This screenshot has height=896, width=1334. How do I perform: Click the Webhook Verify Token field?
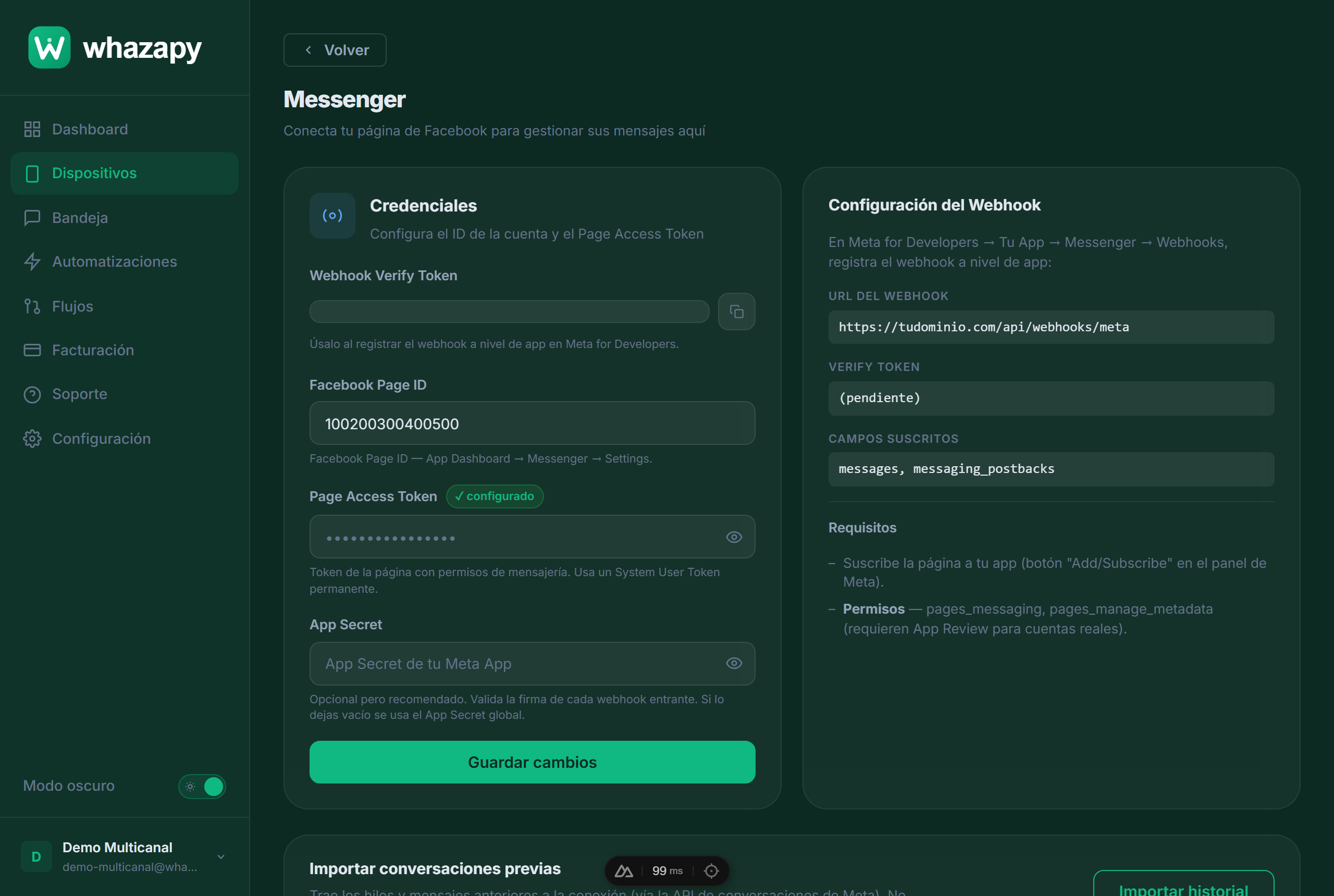coord(509,312)
